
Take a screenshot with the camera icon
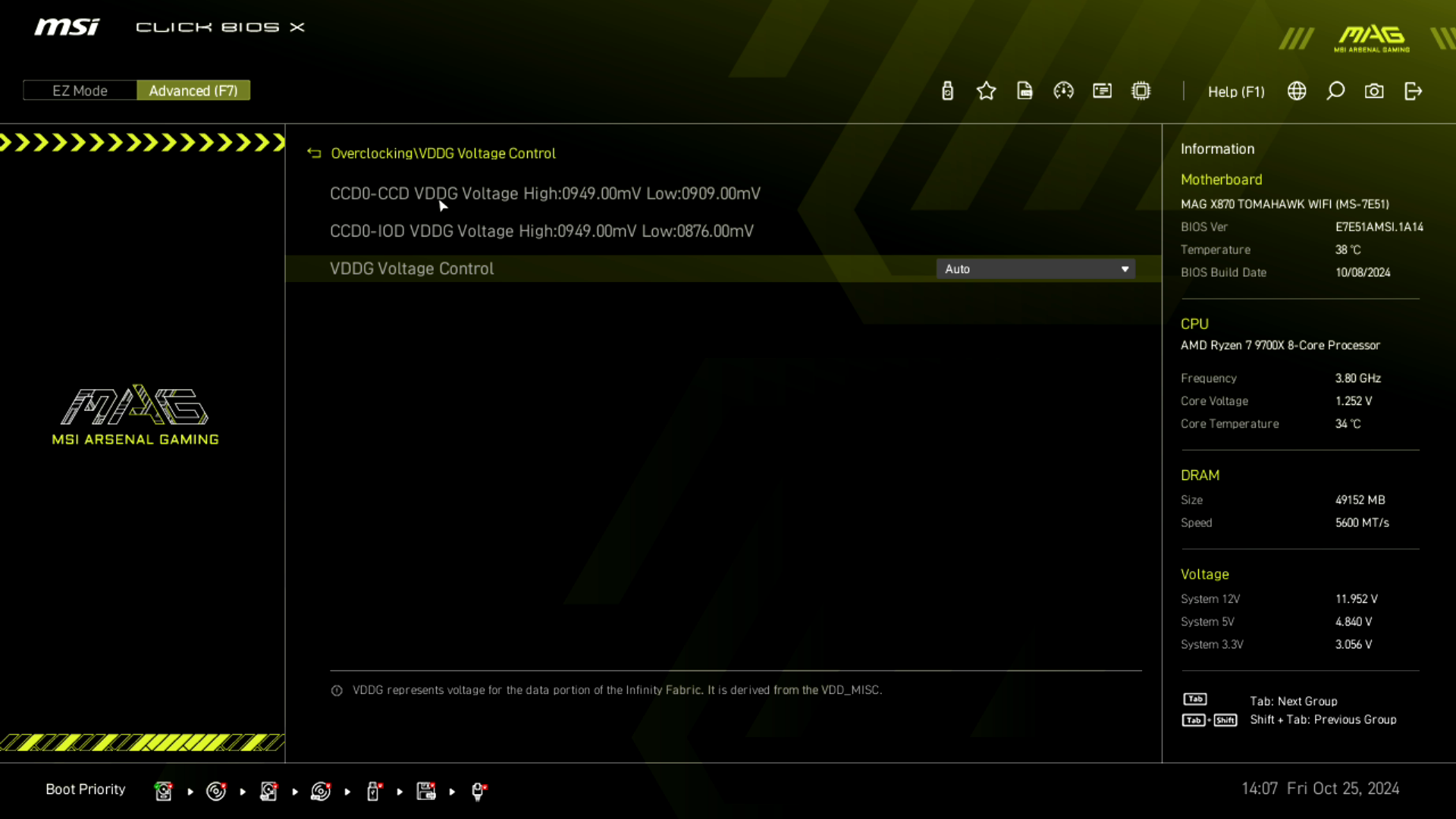click(1374, 91)
